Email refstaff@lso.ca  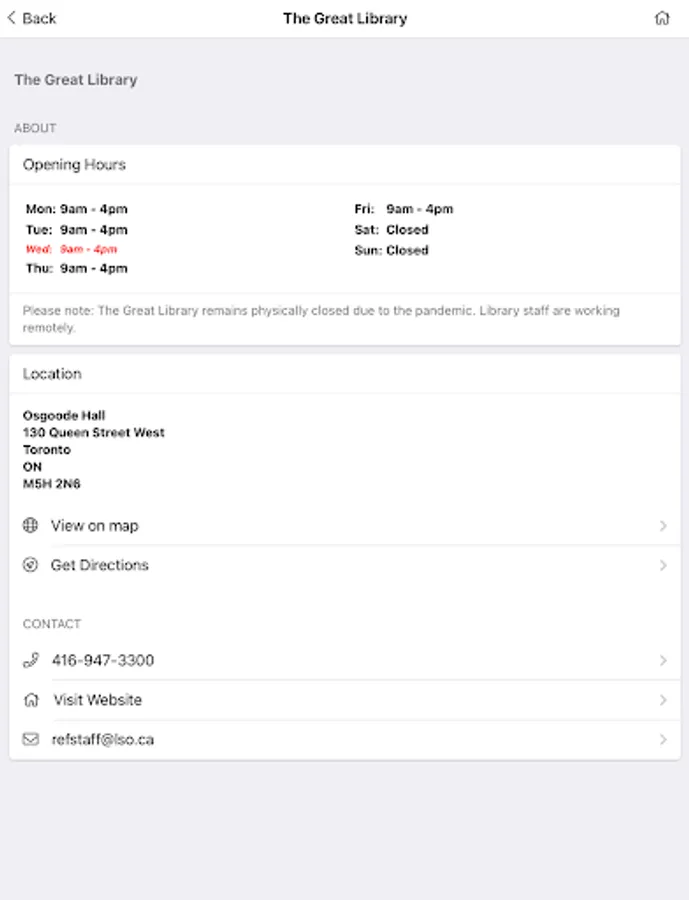[103, 740]
